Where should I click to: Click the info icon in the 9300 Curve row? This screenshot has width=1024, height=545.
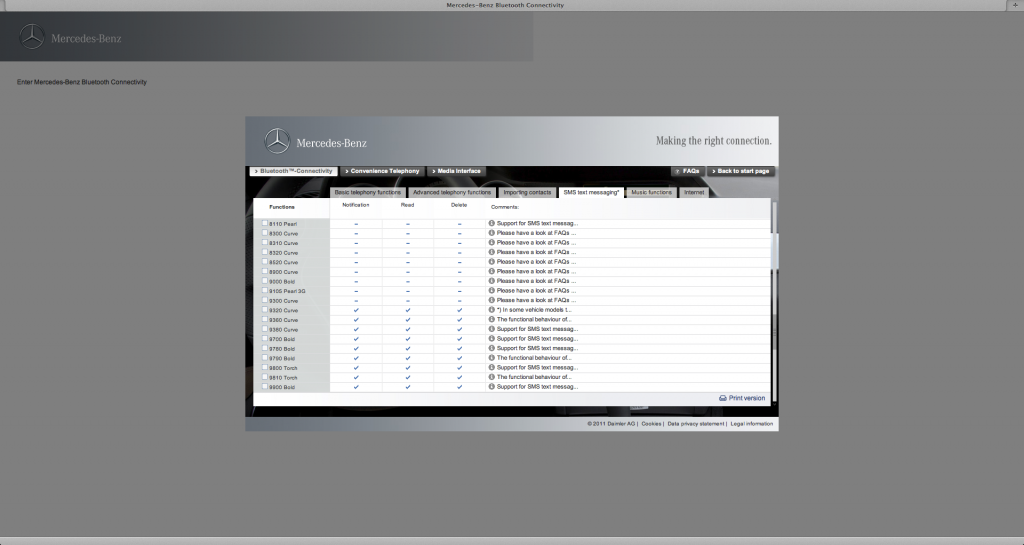tap(492, 300)
